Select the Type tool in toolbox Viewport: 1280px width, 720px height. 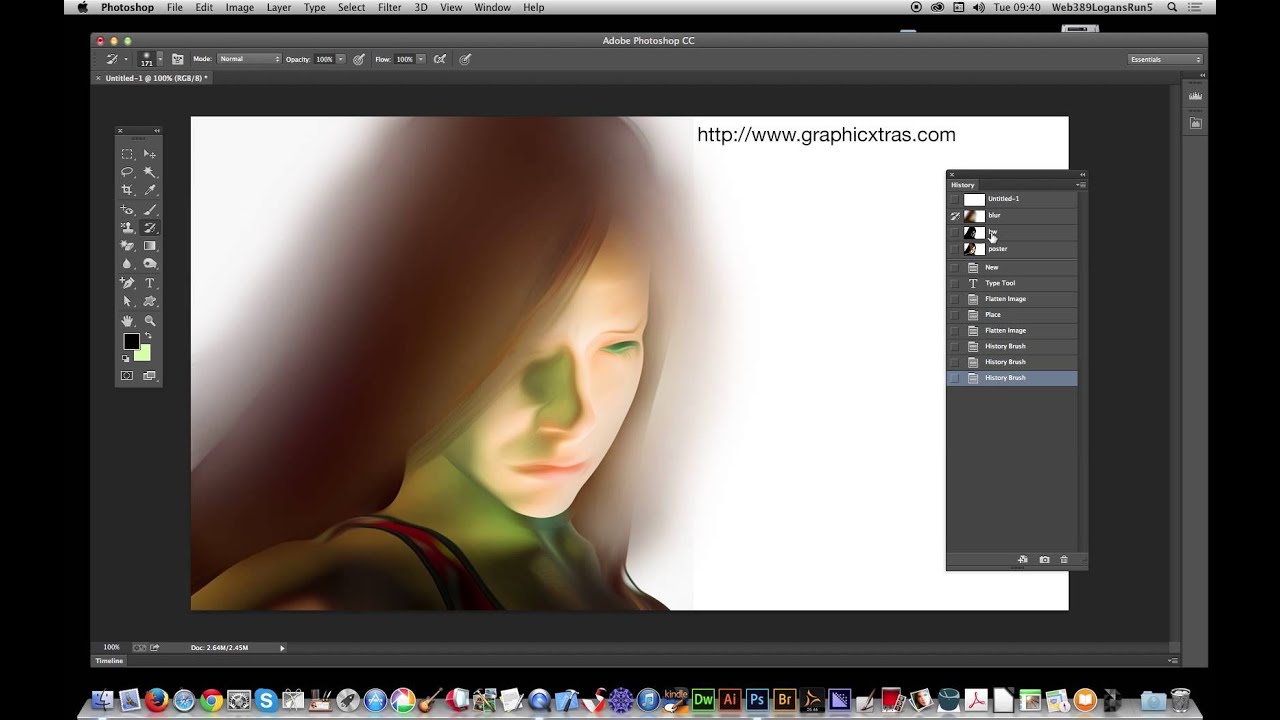coord(149,283)
